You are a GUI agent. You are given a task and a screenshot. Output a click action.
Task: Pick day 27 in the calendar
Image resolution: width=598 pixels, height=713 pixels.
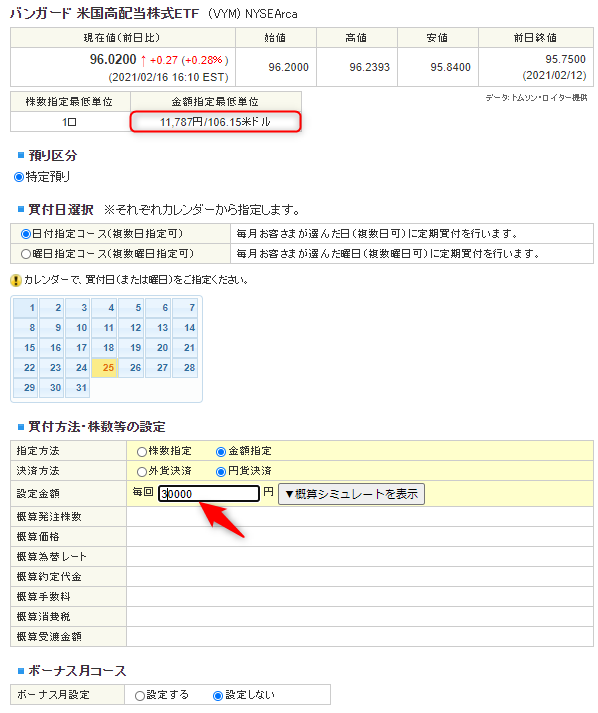[x=158, y=368]
